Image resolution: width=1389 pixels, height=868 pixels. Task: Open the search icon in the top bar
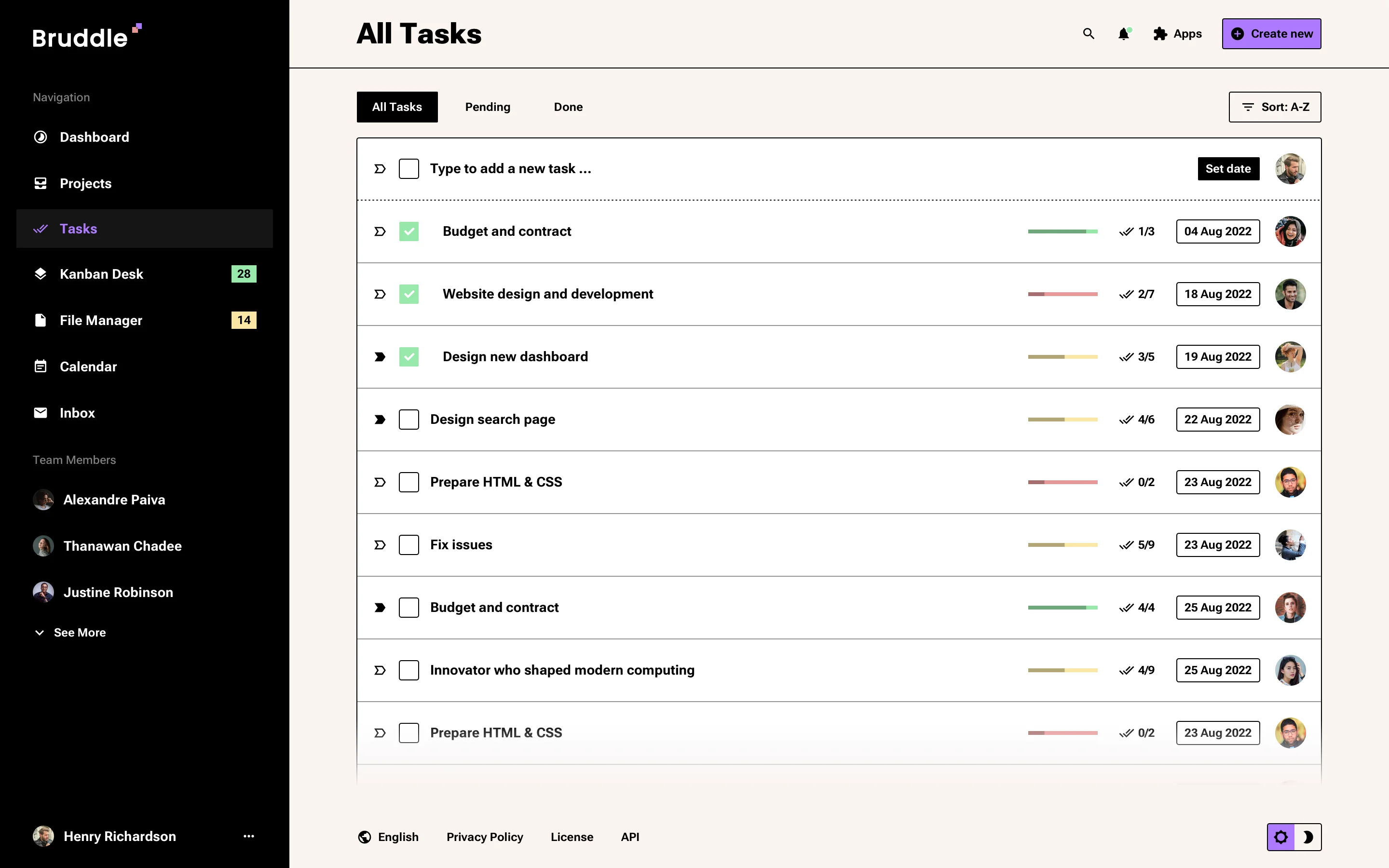1088,34
